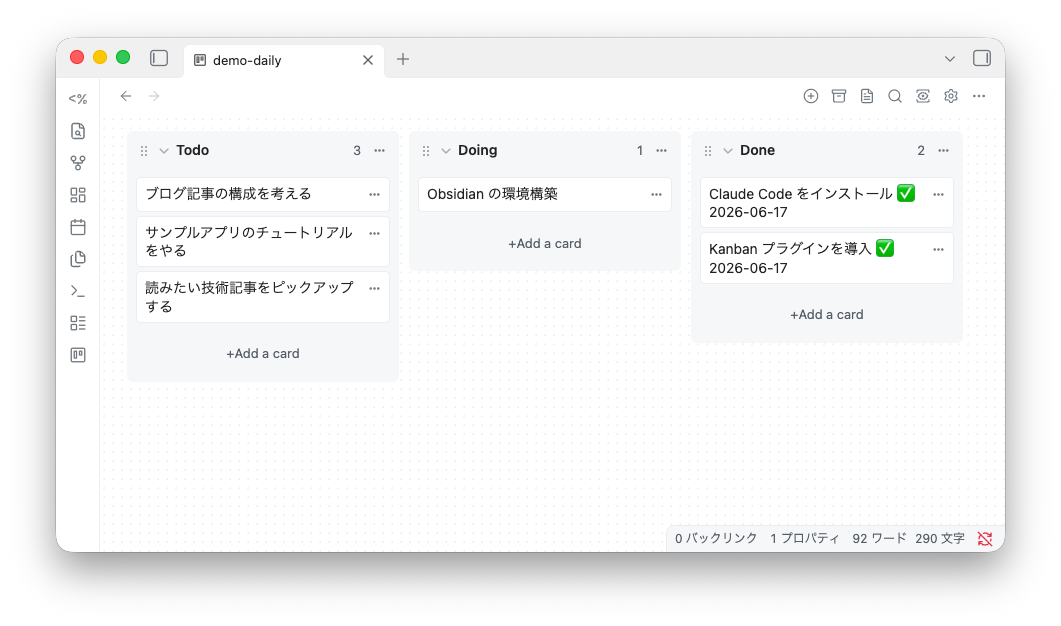Viewport: 1061px width, 626px height.
Task: Click the Doing list title
Action: tap(478, 150)
